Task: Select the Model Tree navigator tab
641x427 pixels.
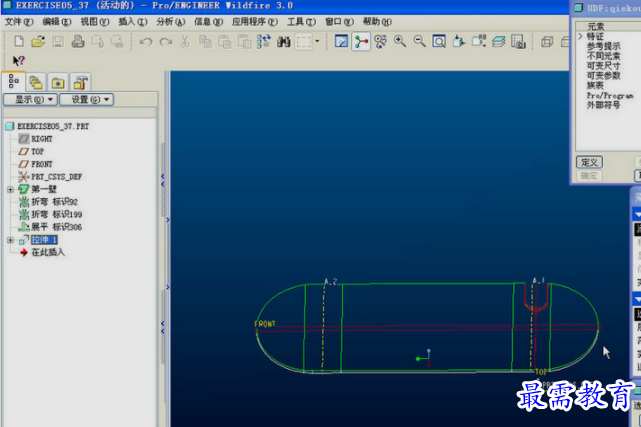Action: tap(13, 82)
